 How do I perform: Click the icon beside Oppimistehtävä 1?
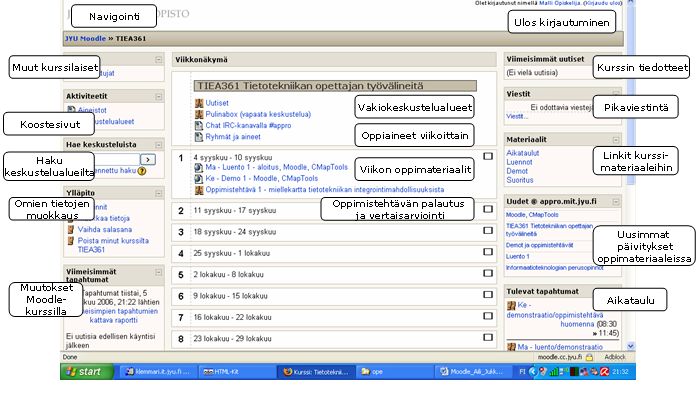(199, 190)
